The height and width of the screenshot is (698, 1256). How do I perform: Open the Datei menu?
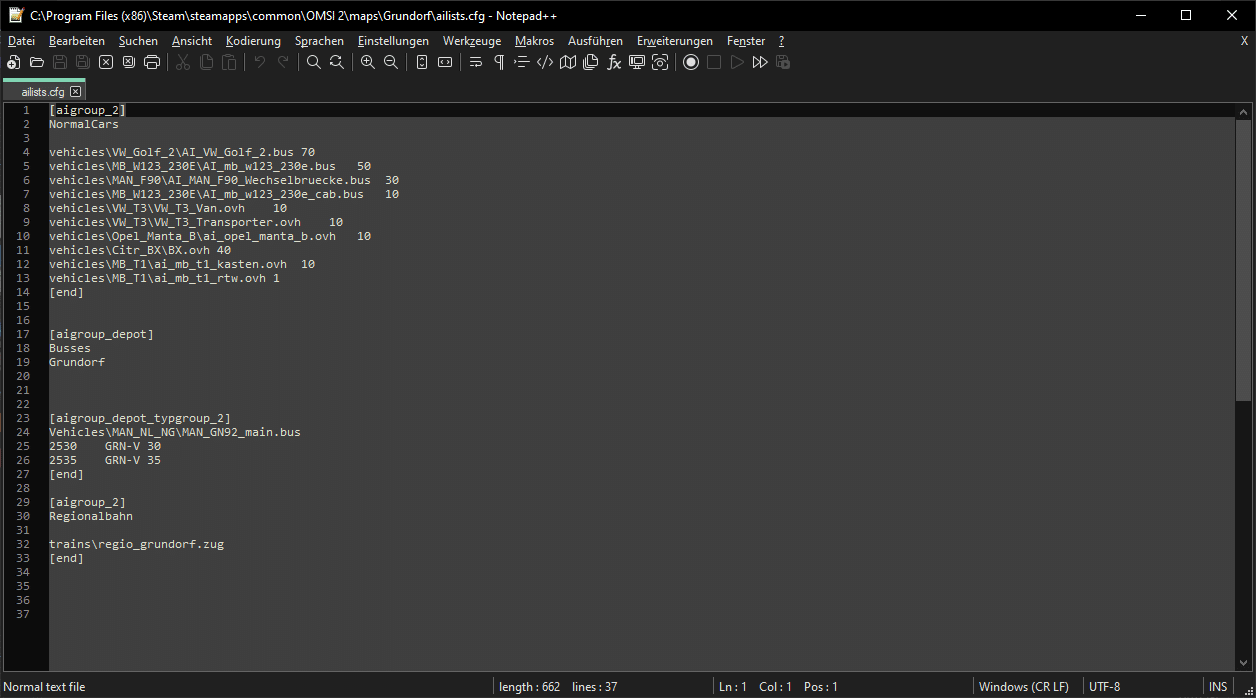[x=21, y=41]
